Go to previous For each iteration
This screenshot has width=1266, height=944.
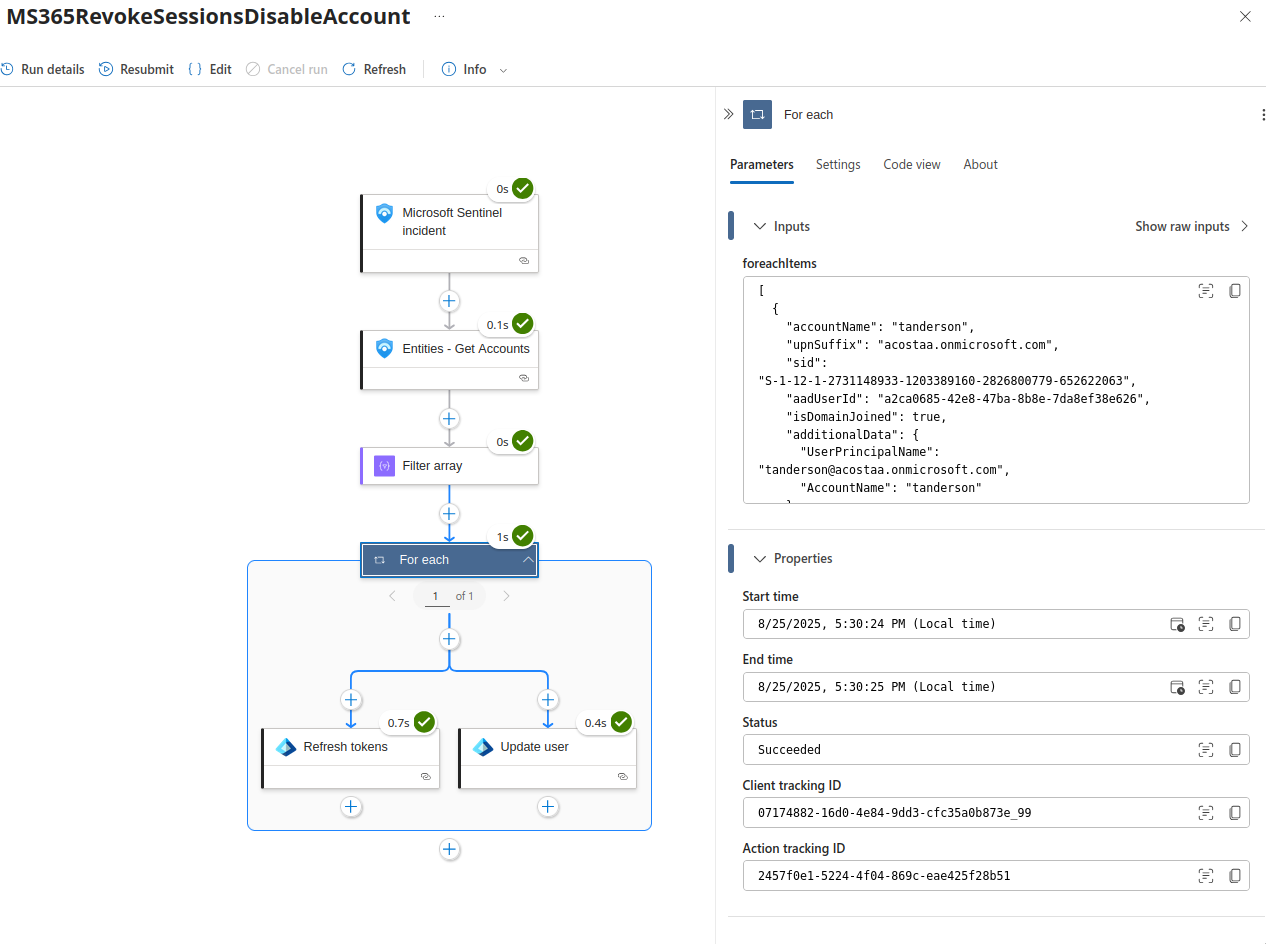click(x=392, y=596)
